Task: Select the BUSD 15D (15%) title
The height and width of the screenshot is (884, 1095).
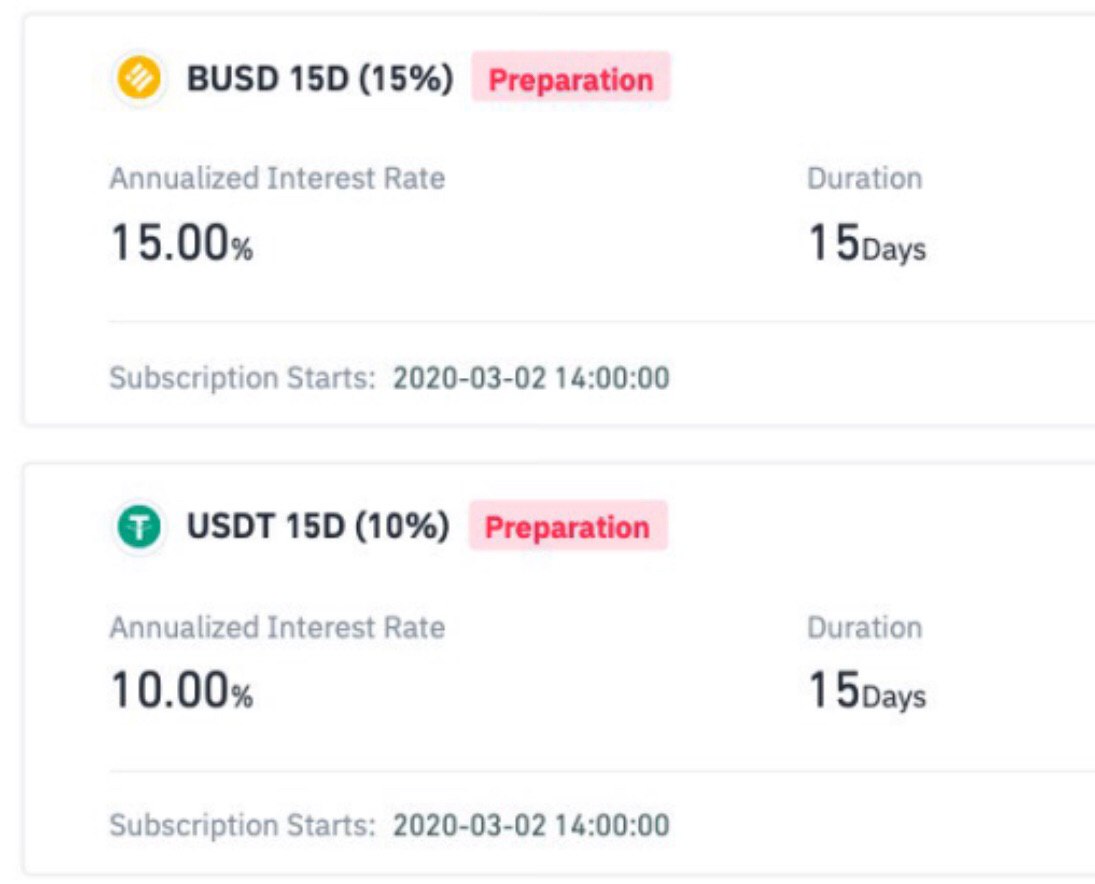Action: (x=320, y=78)
